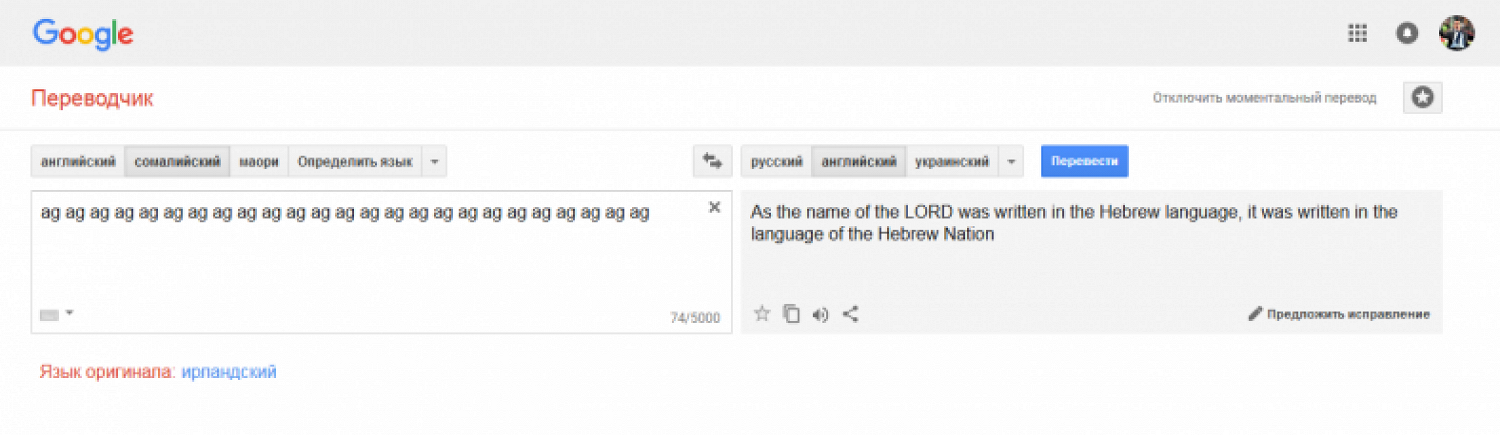Choose Определить язык auto-detect option
Image resolution: width=1500 pixels, height=435 pixels.
(x=355, y=161)
